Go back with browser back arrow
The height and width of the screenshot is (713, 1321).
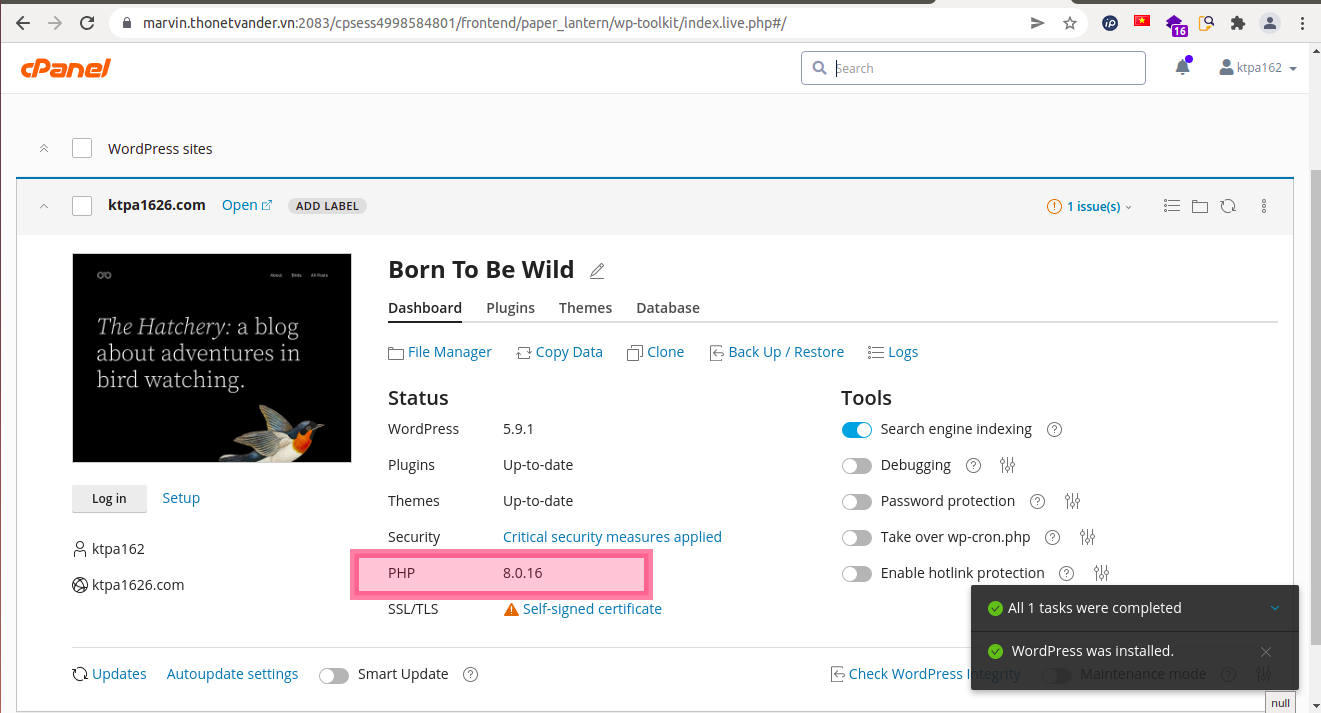coord(23,23)
